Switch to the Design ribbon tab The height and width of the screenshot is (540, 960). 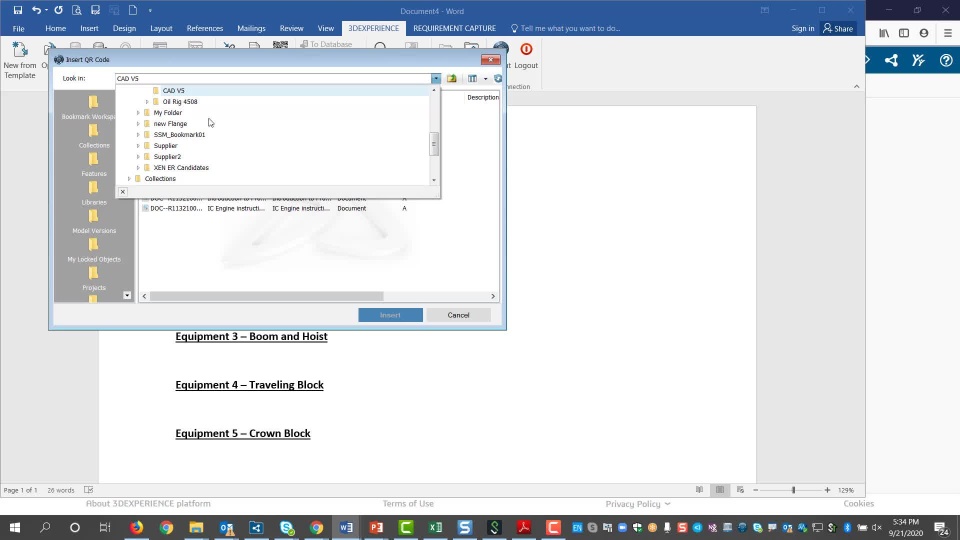pyautogui.click(x=124, y=28)
